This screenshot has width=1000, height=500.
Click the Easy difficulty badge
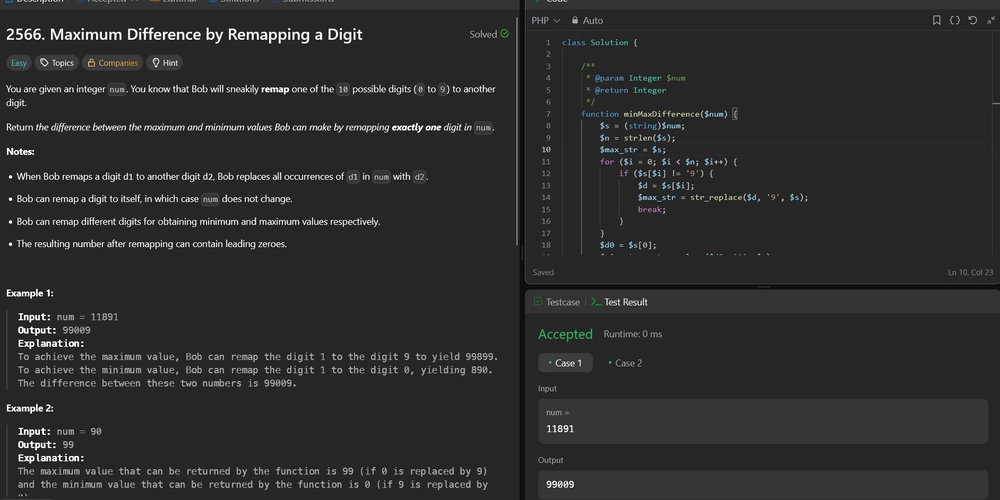tap(18, 62)
